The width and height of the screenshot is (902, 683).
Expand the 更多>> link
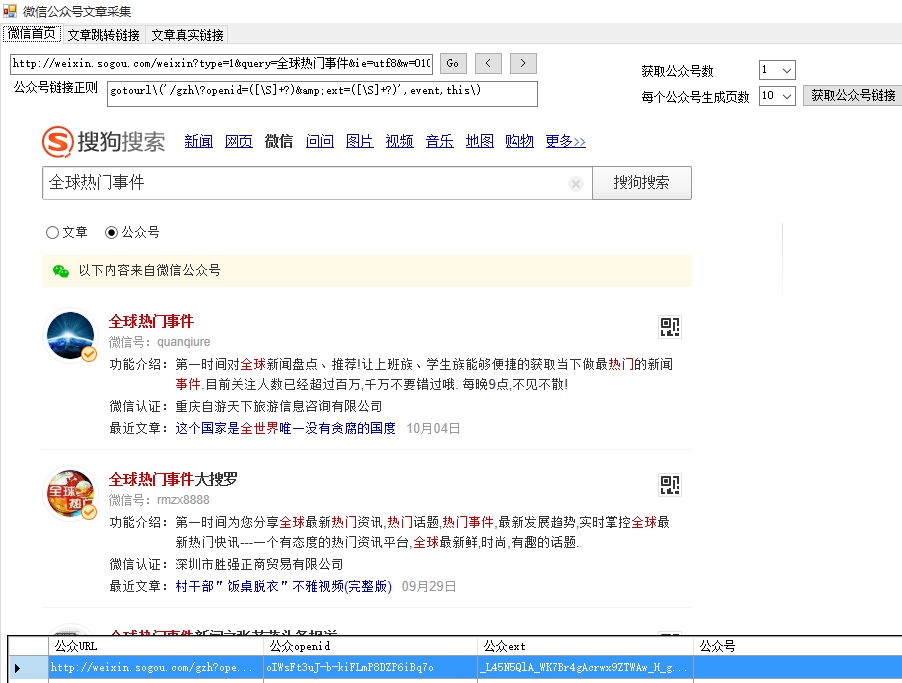pyautogui.click(x=565, y=141)
